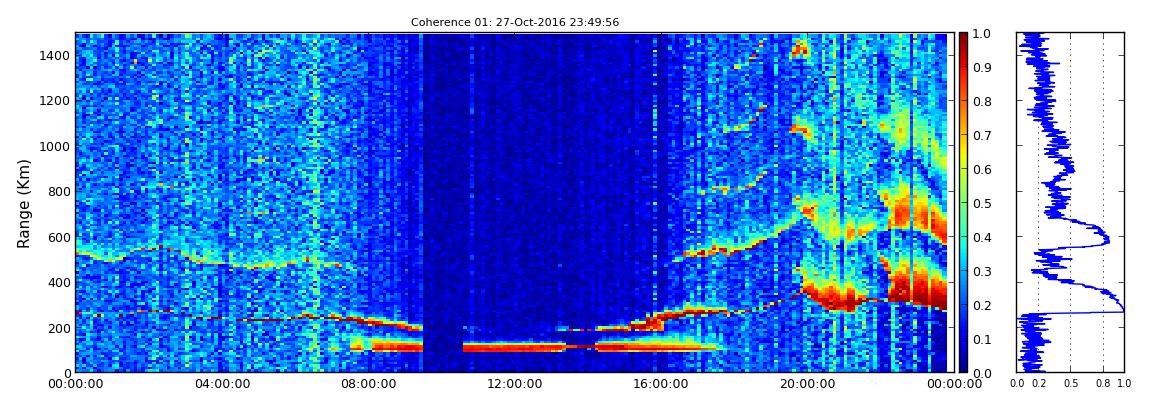Click the colorbar 0.8 label
Viewport: 1150px width, 407px height.
[x=981, y=101]
